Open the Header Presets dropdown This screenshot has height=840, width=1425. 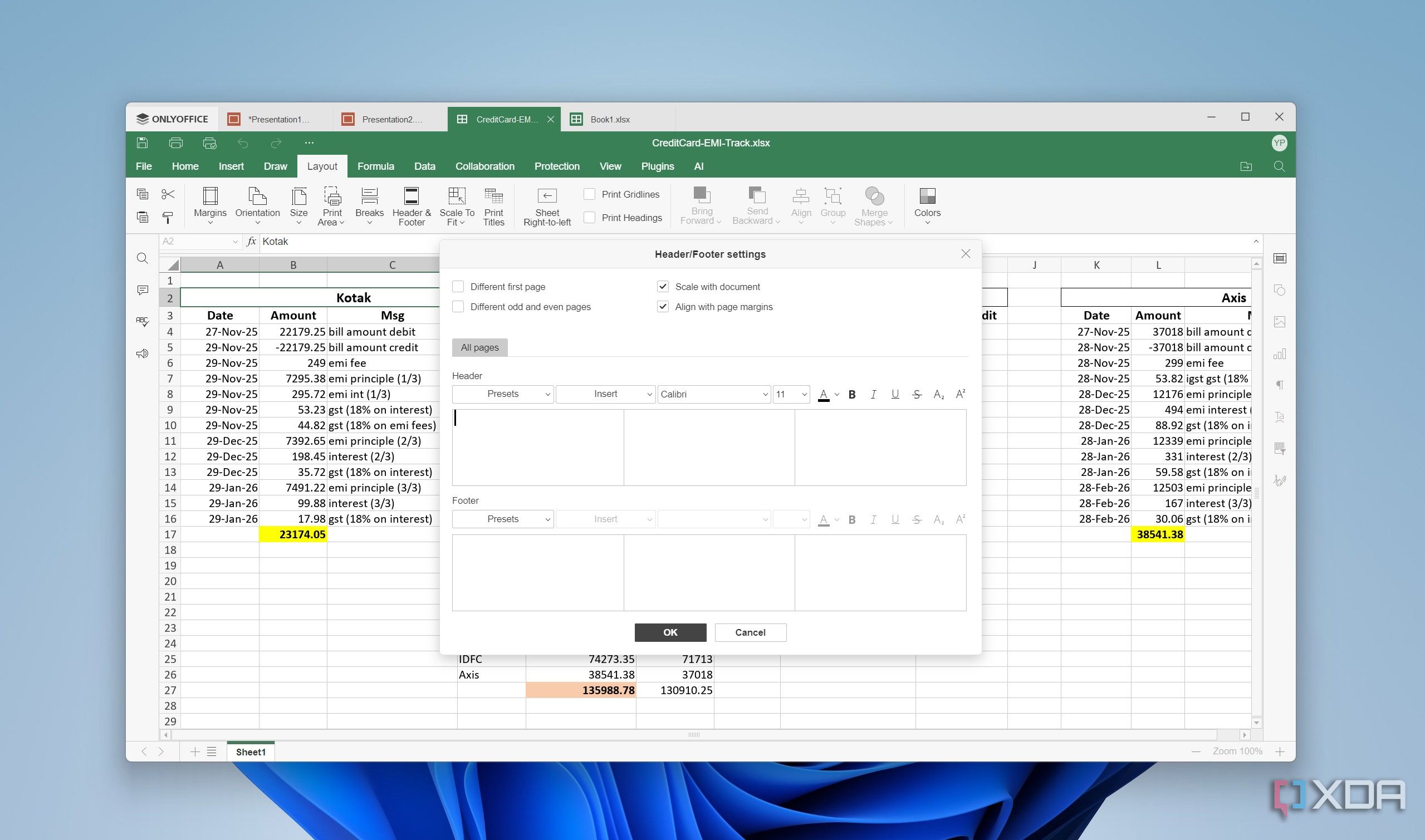pos(503,394)
